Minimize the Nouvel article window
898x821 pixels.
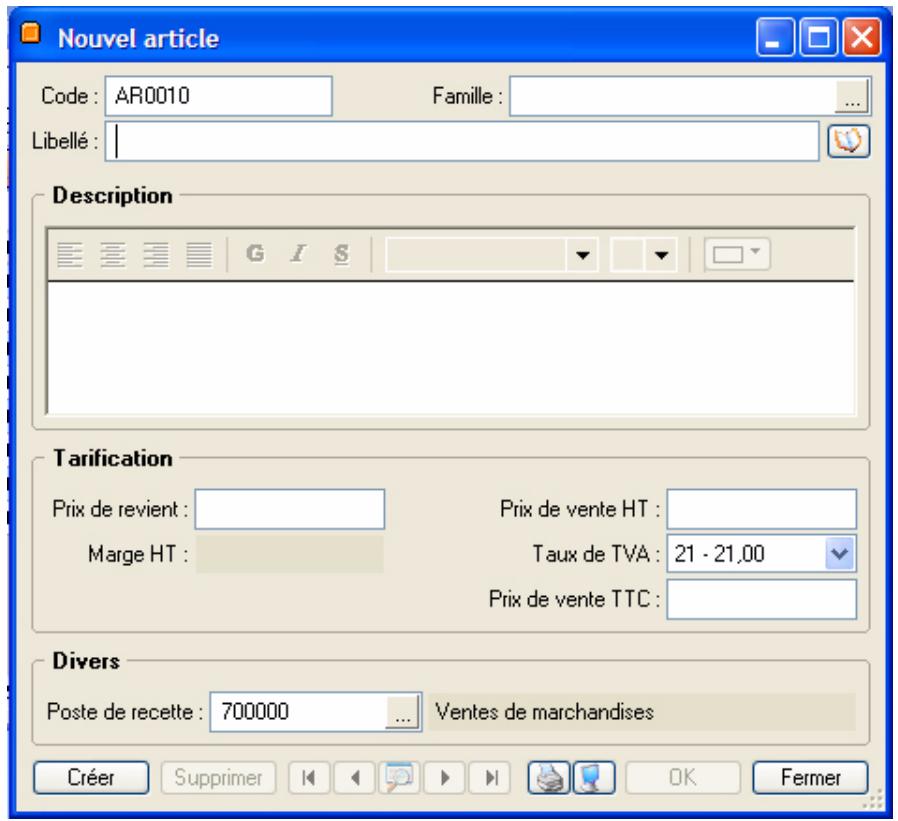tap(775, 37)
